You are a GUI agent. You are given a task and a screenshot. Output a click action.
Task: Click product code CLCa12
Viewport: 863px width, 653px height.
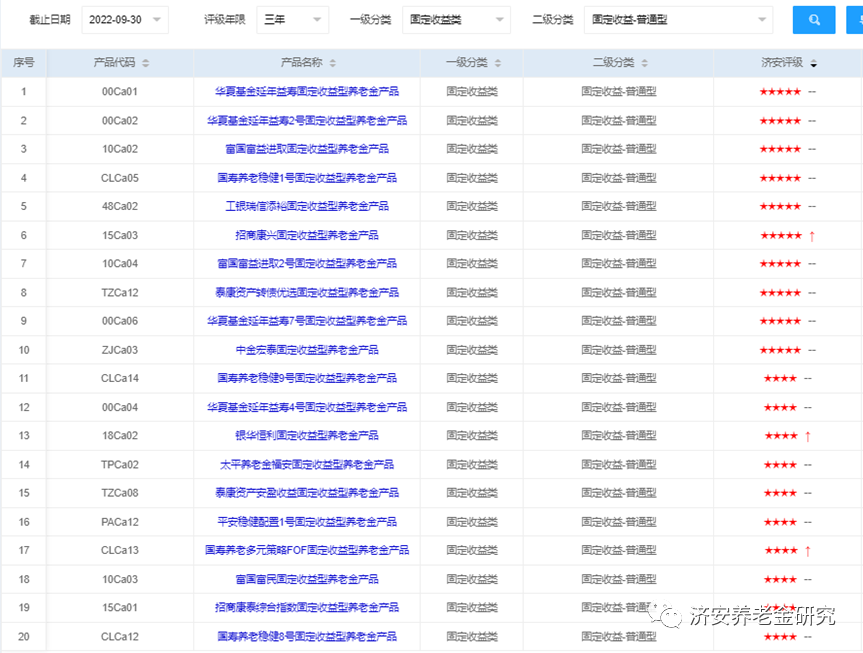tap(119, 636)
